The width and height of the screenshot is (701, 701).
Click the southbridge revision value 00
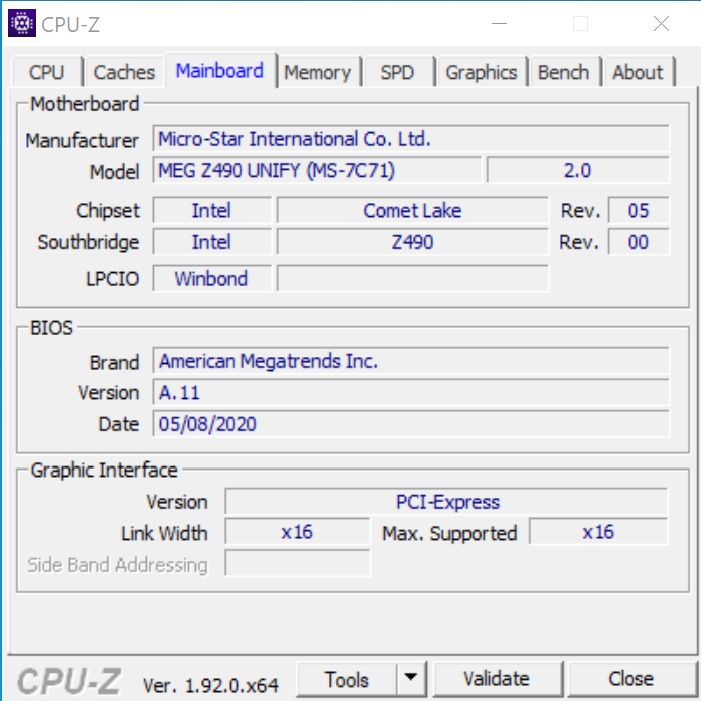click(638, 242)
